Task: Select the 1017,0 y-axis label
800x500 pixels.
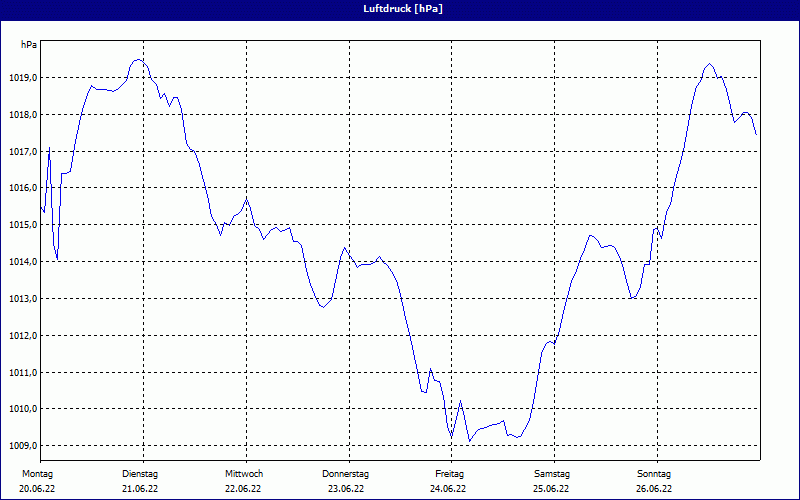Action: point(21,152)
